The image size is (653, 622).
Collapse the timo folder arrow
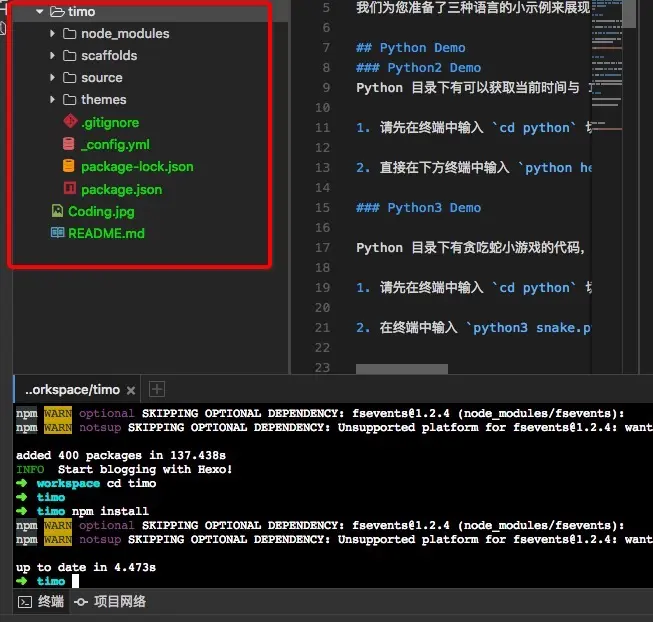40,12
